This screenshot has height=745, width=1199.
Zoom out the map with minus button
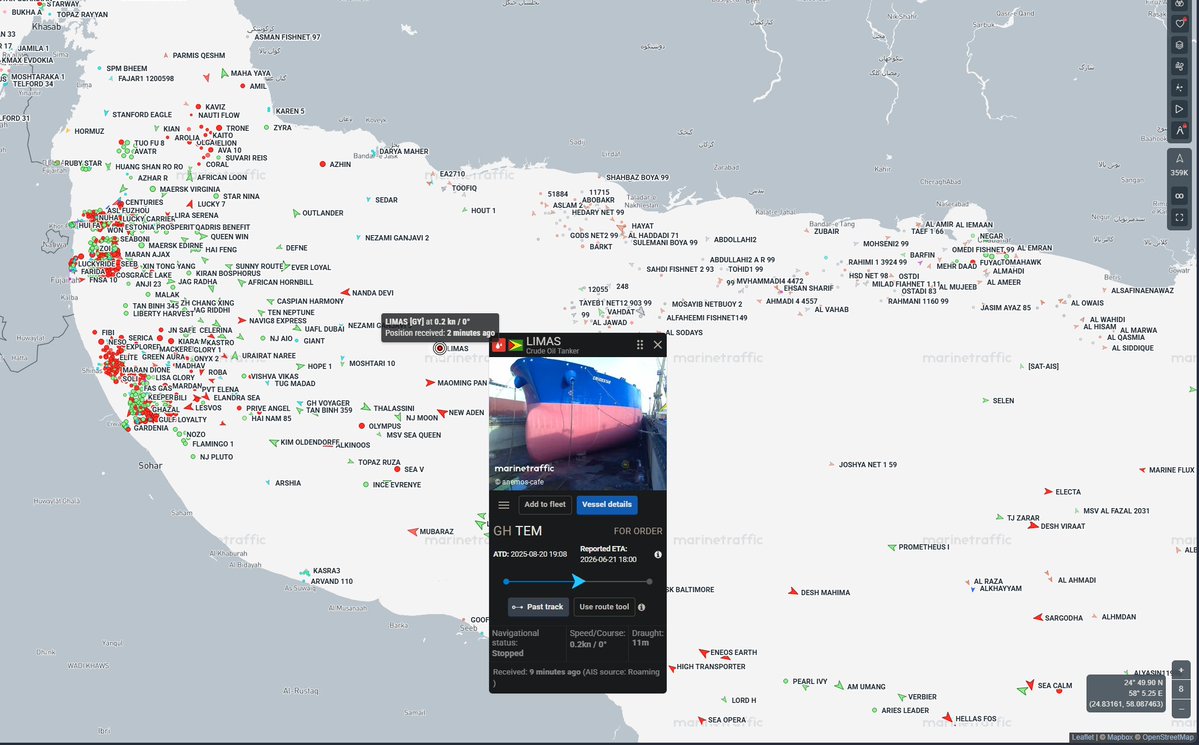point(1181,709)
